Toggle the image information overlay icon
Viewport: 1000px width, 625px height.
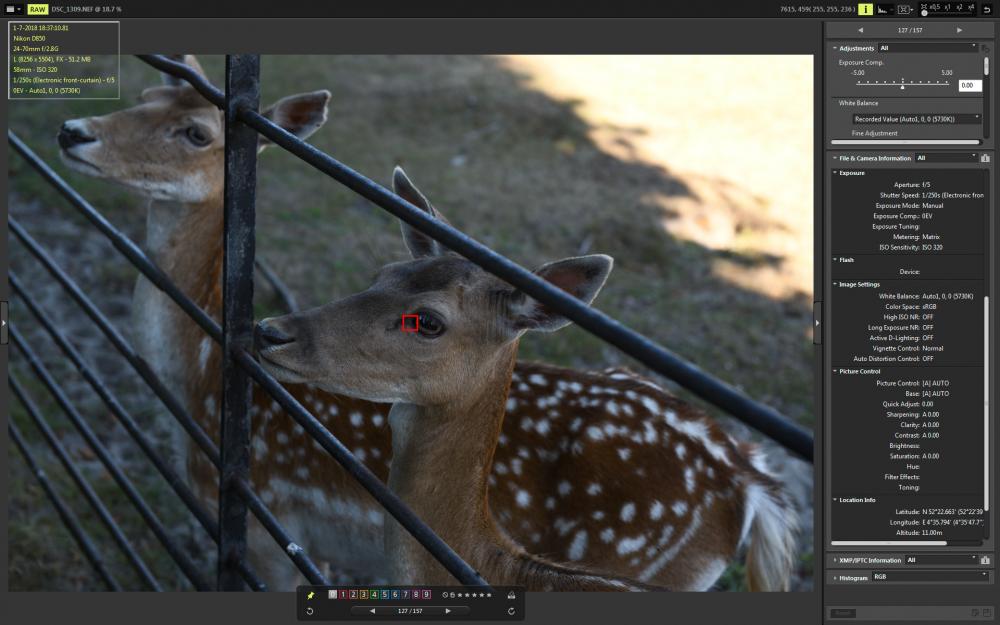tap(865, 9)
